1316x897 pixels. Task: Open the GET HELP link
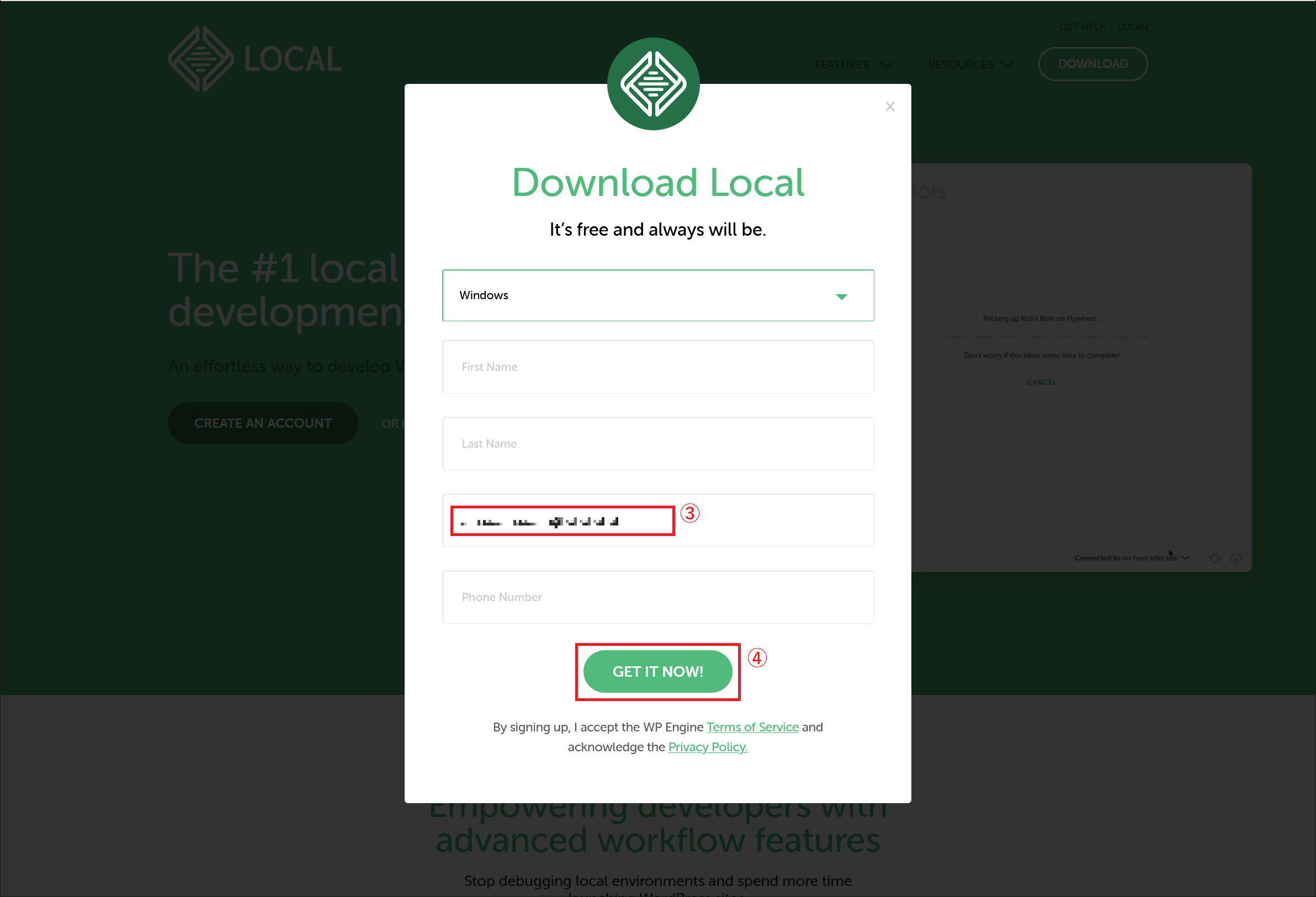(1082, 26)
